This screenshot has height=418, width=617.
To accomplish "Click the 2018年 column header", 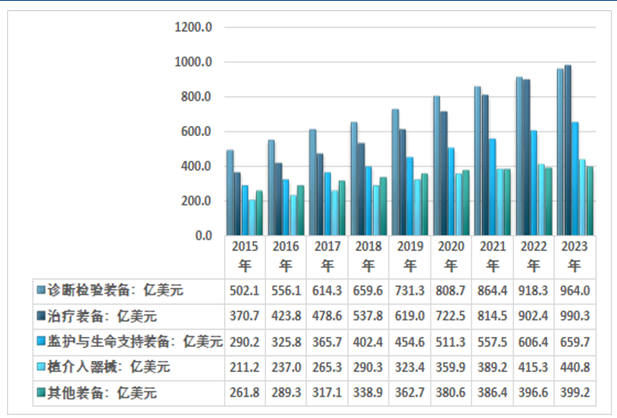I will (368, 256).
